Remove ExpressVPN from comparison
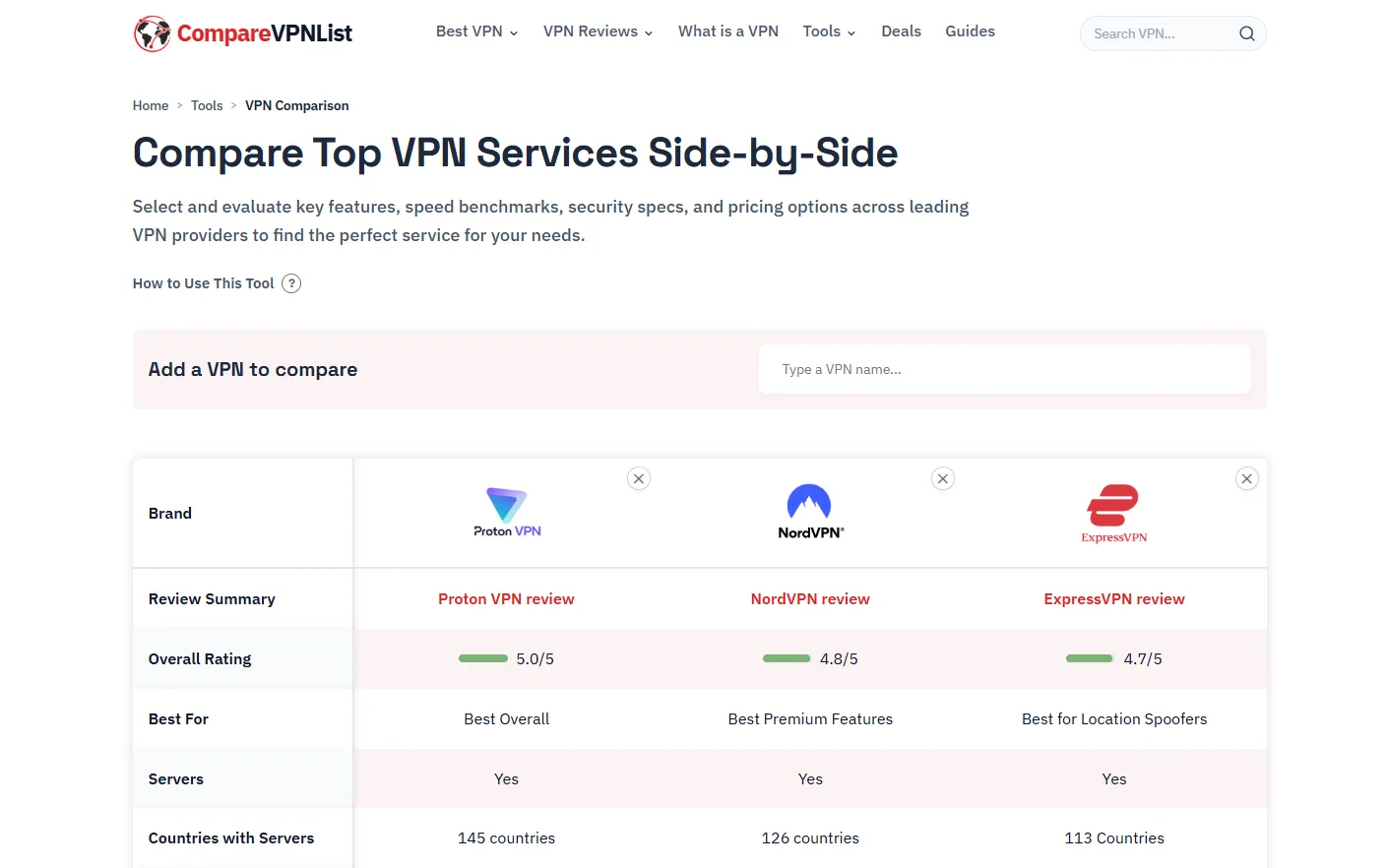 tap(1247, 479)
